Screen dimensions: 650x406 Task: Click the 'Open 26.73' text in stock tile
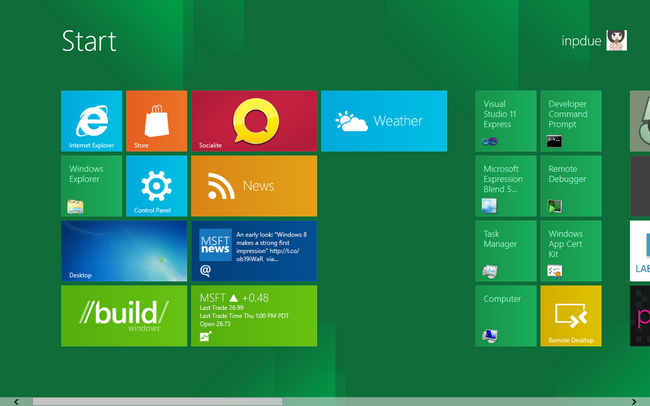215,324
